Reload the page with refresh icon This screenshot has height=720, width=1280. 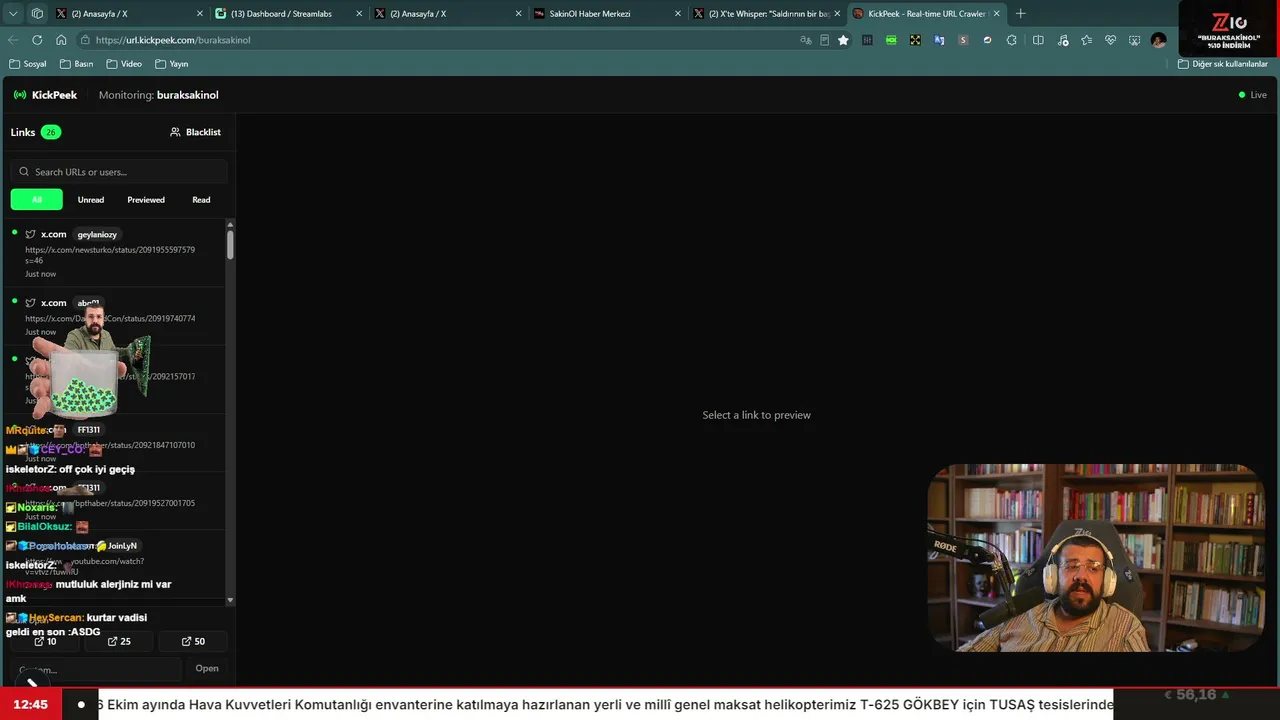tap(37, 40)
